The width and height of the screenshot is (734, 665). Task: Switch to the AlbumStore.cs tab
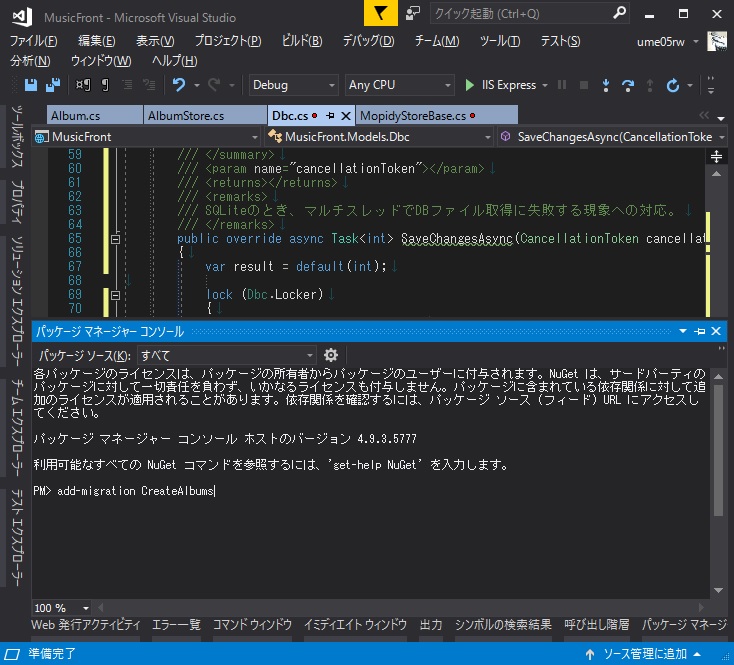coord(205,116)
